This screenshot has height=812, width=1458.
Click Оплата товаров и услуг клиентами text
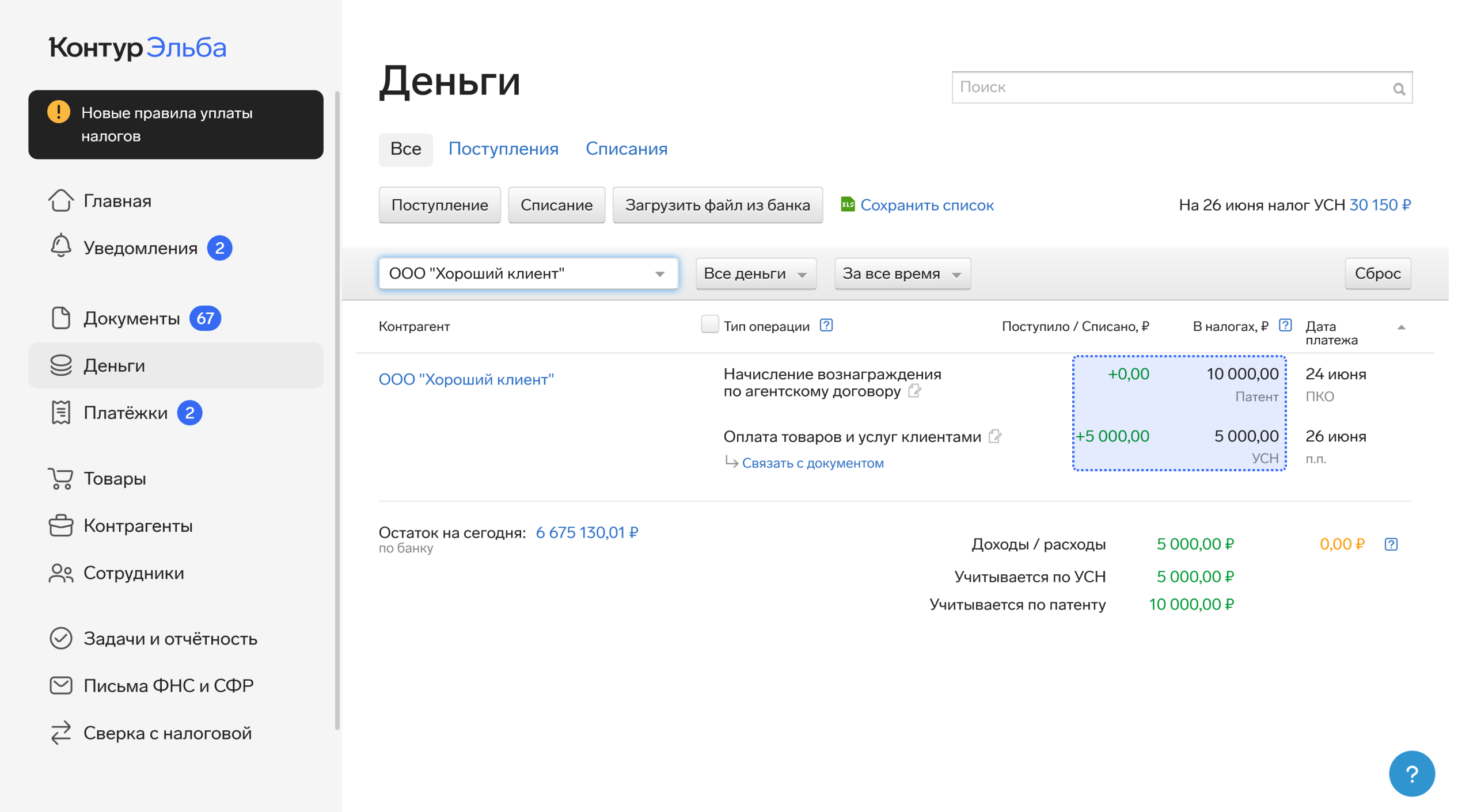[x=852, y=437]
